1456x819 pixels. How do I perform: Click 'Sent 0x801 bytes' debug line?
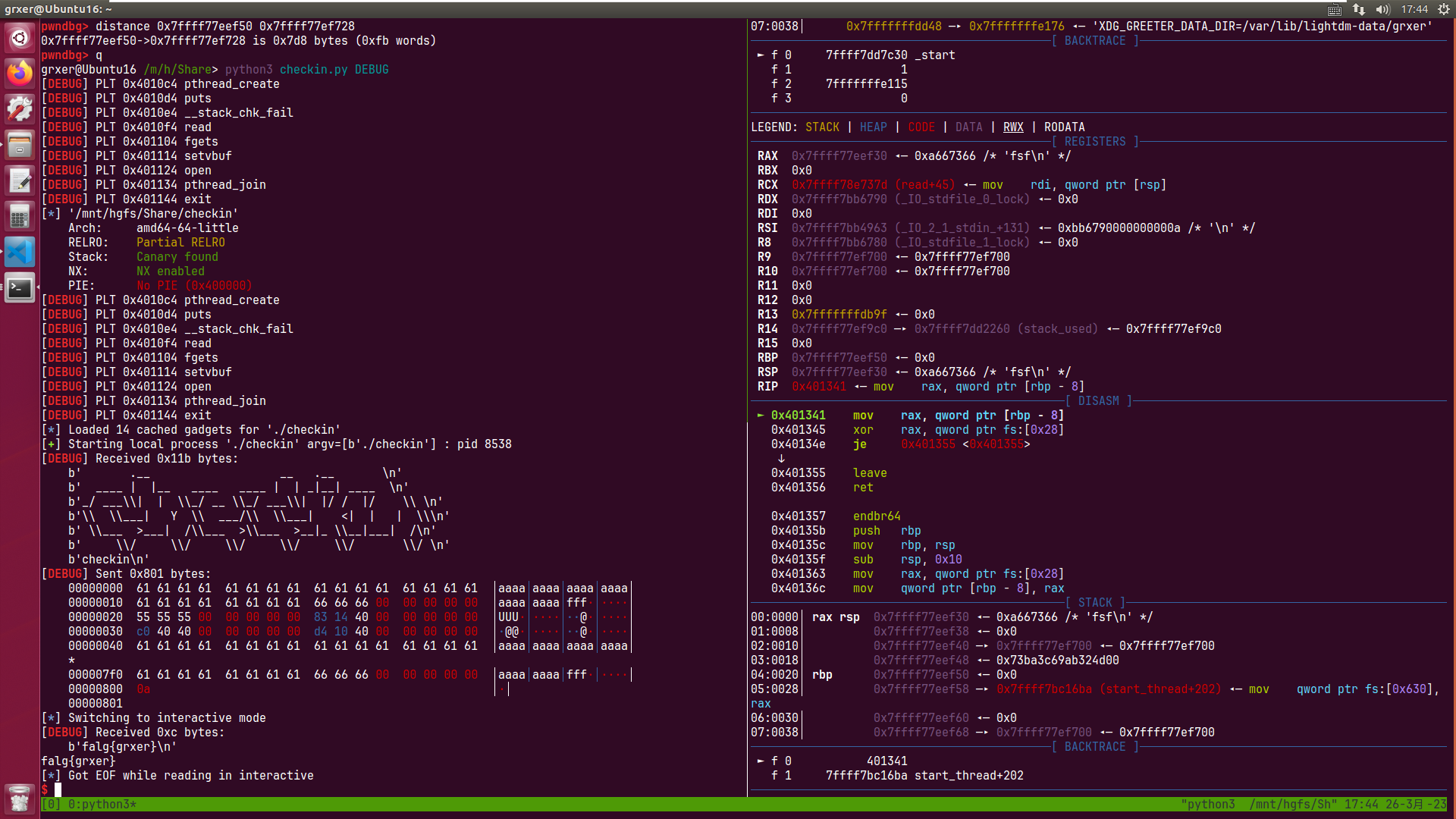click(126, 574)
